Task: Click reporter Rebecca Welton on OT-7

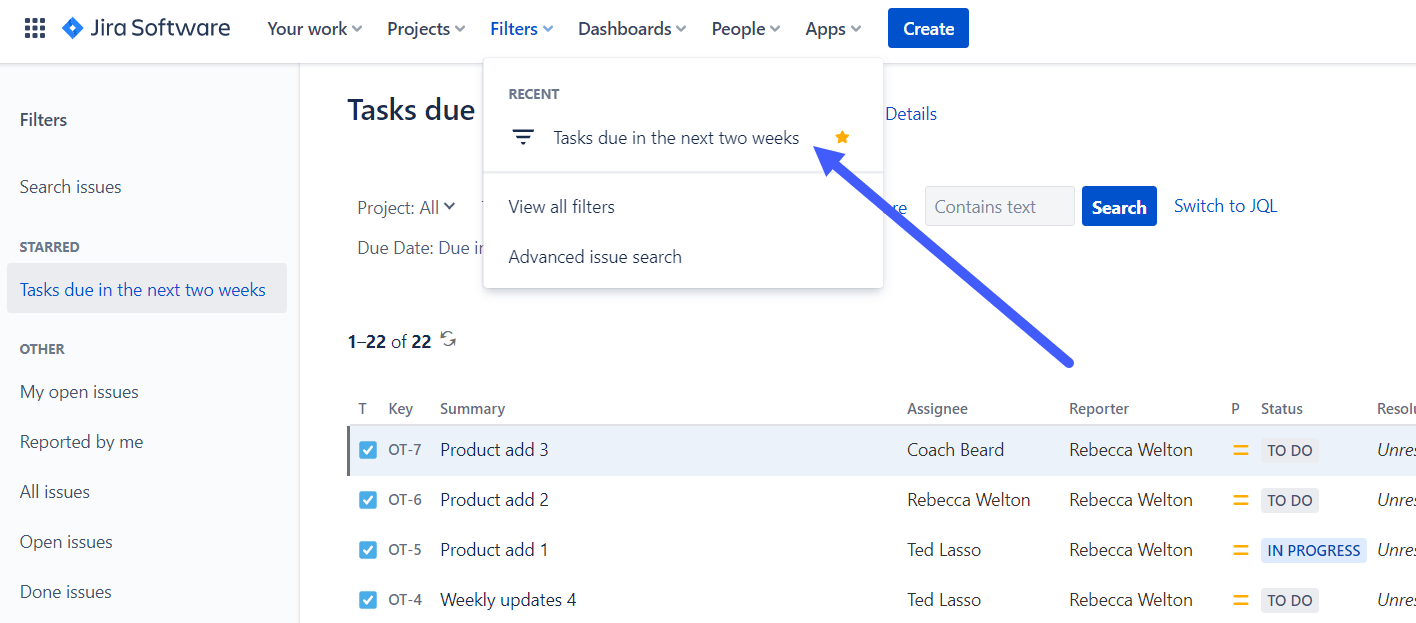Action: coord(1131,450)
